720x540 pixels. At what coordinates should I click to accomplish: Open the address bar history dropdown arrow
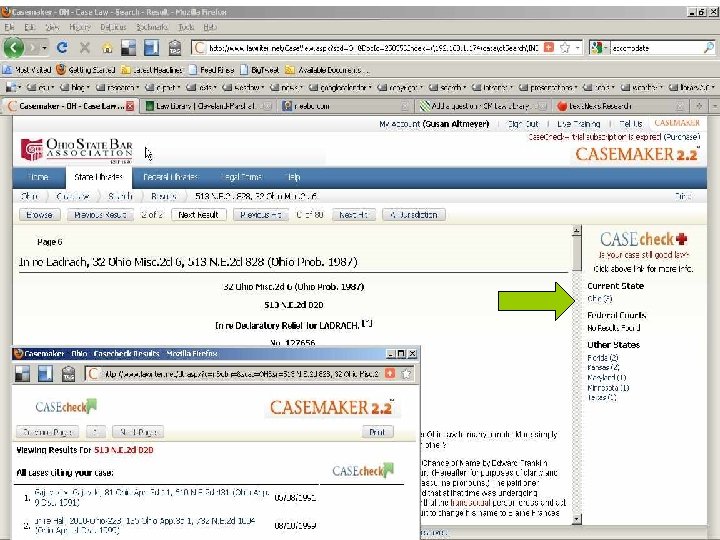pyautogui.click(x=578, y=47)
